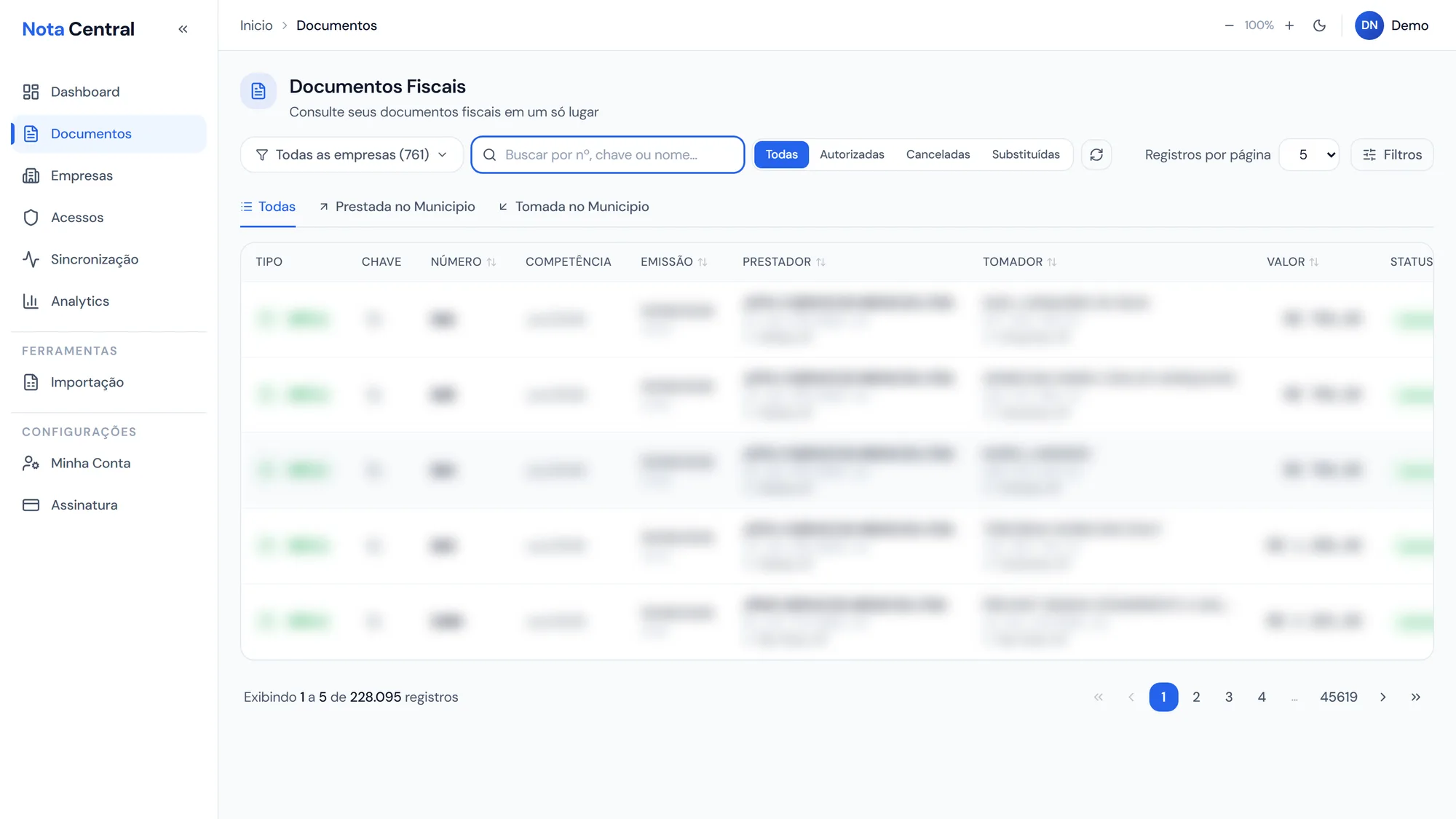
Task: Click the CHAVE column header
Action: [x=381, y=262]
